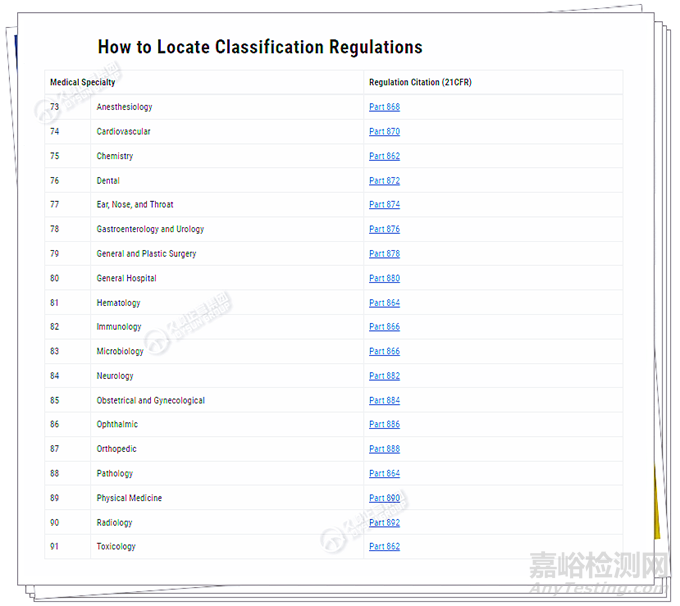Click specialty code 77

(x=55, y=204)
